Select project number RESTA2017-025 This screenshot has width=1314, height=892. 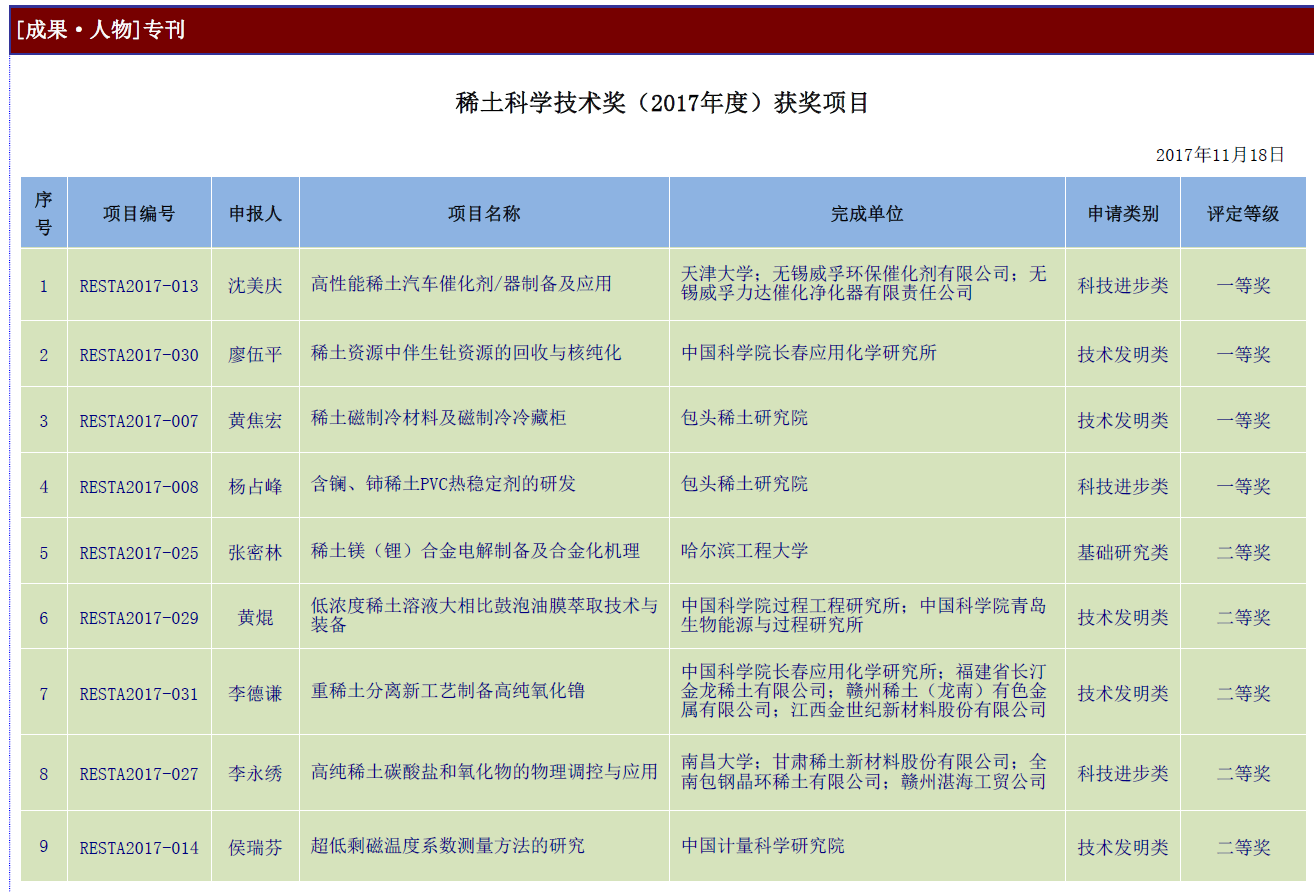(139, 553)
